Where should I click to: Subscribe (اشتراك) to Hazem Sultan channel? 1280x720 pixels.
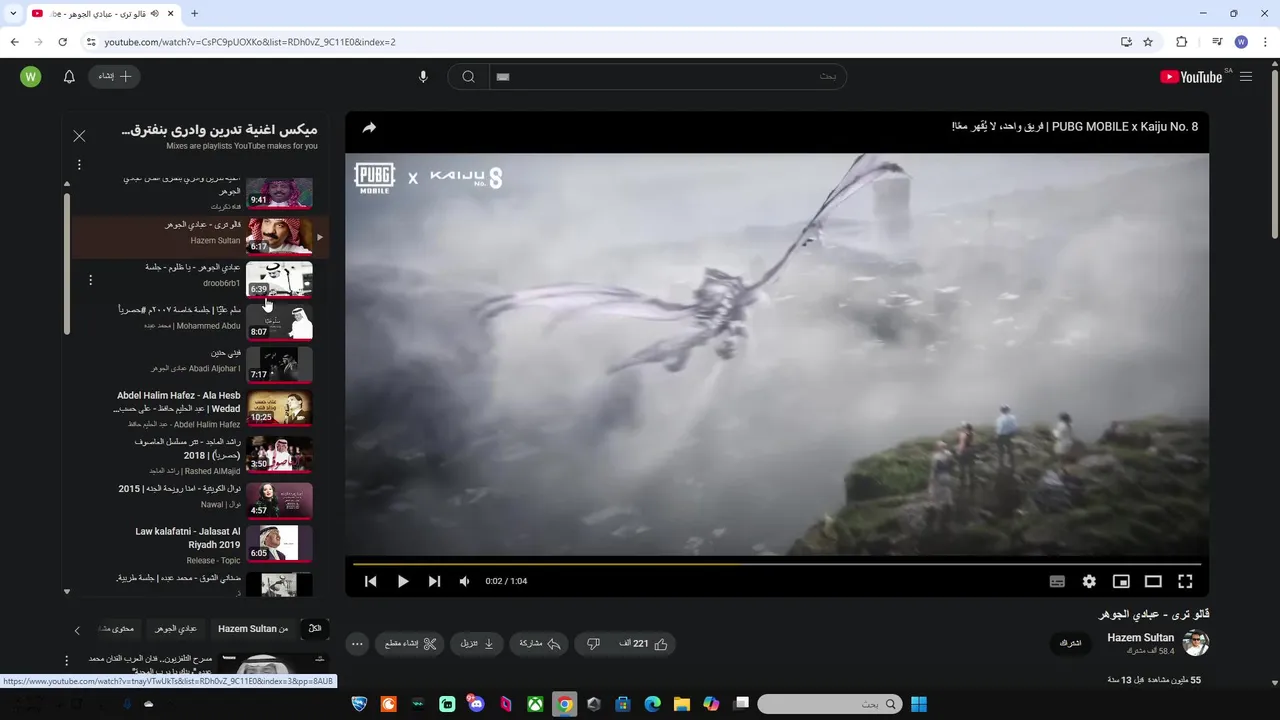coord(1071,643)
